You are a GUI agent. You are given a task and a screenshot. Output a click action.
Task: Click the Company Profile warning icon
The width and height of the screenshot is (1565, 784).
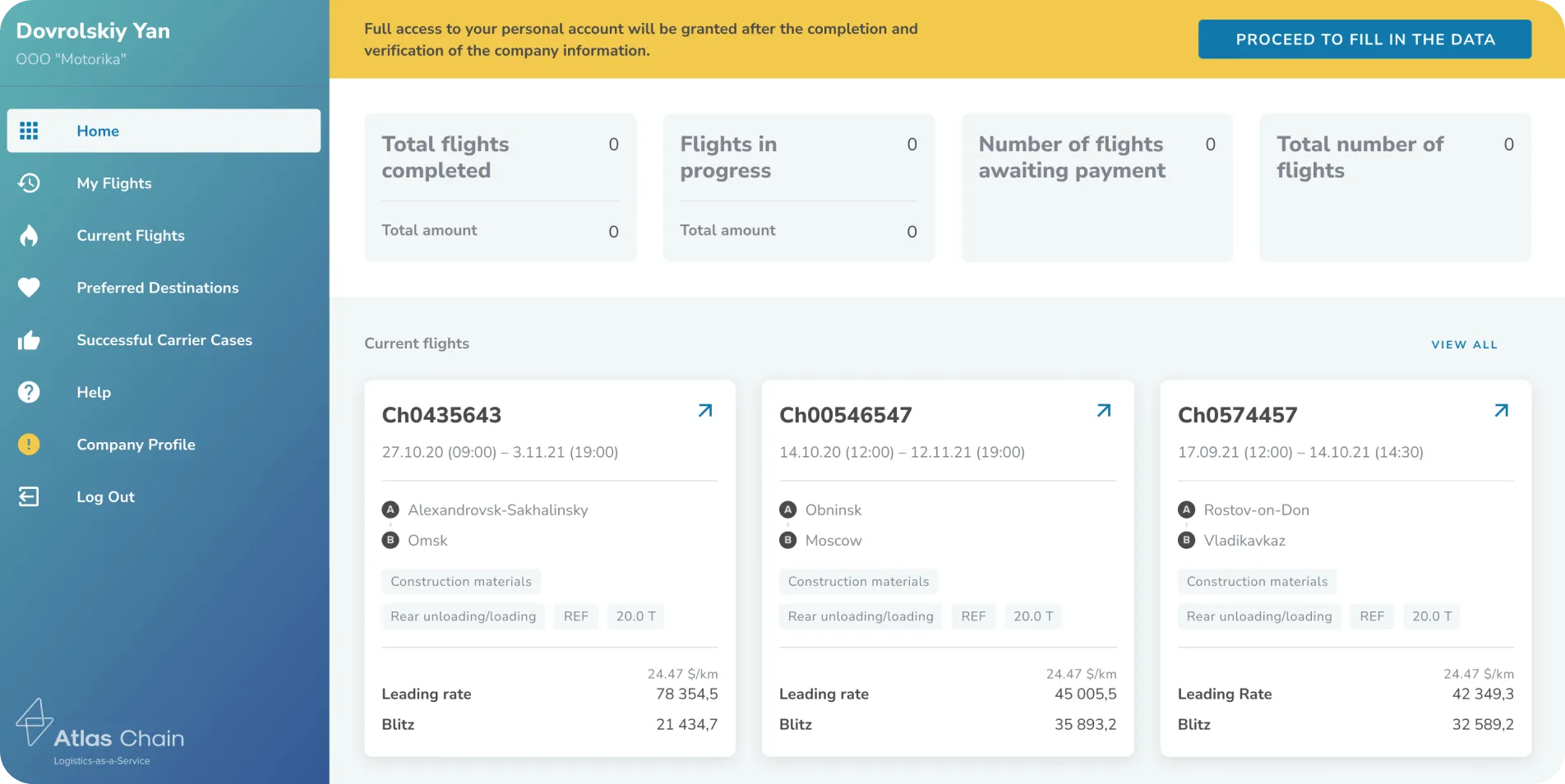click(x=30, y=445)
